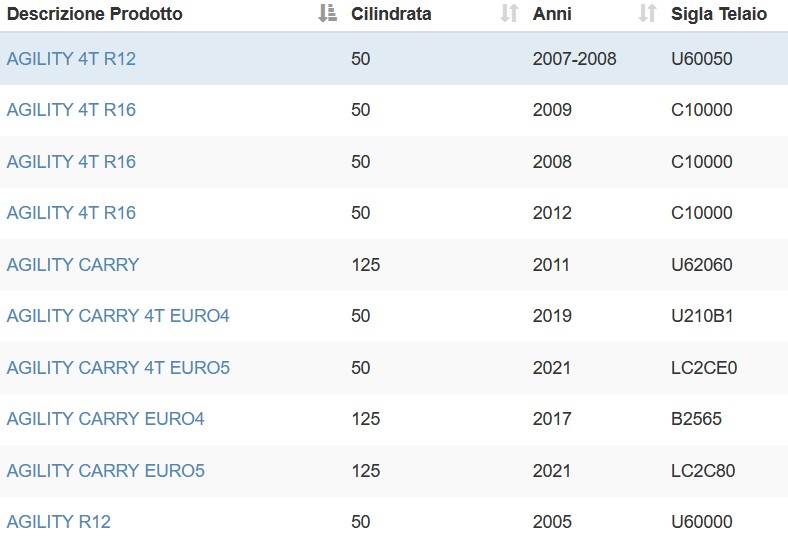Open the AGILITY CARRY EURO5 link
The width and height of the screenshot is (788, 537).
point(106,471)
